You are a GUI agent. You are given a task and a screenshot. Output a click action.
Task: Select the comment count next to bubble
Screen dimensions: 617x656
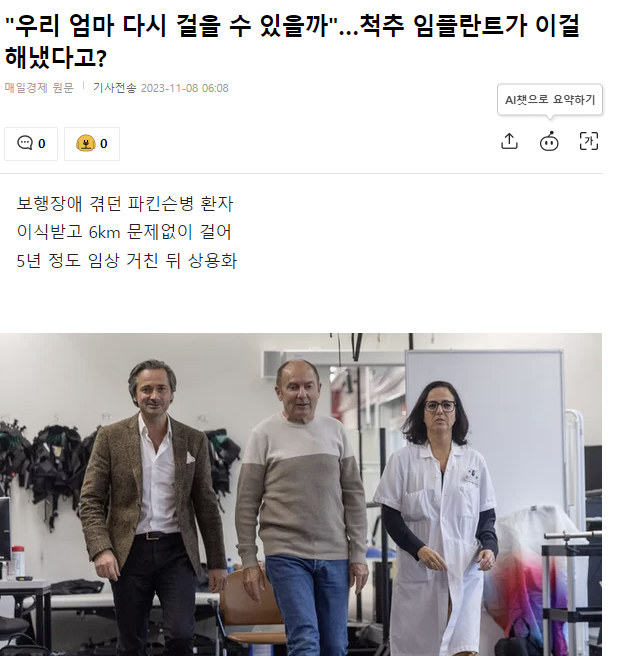[x=41, y=144]
